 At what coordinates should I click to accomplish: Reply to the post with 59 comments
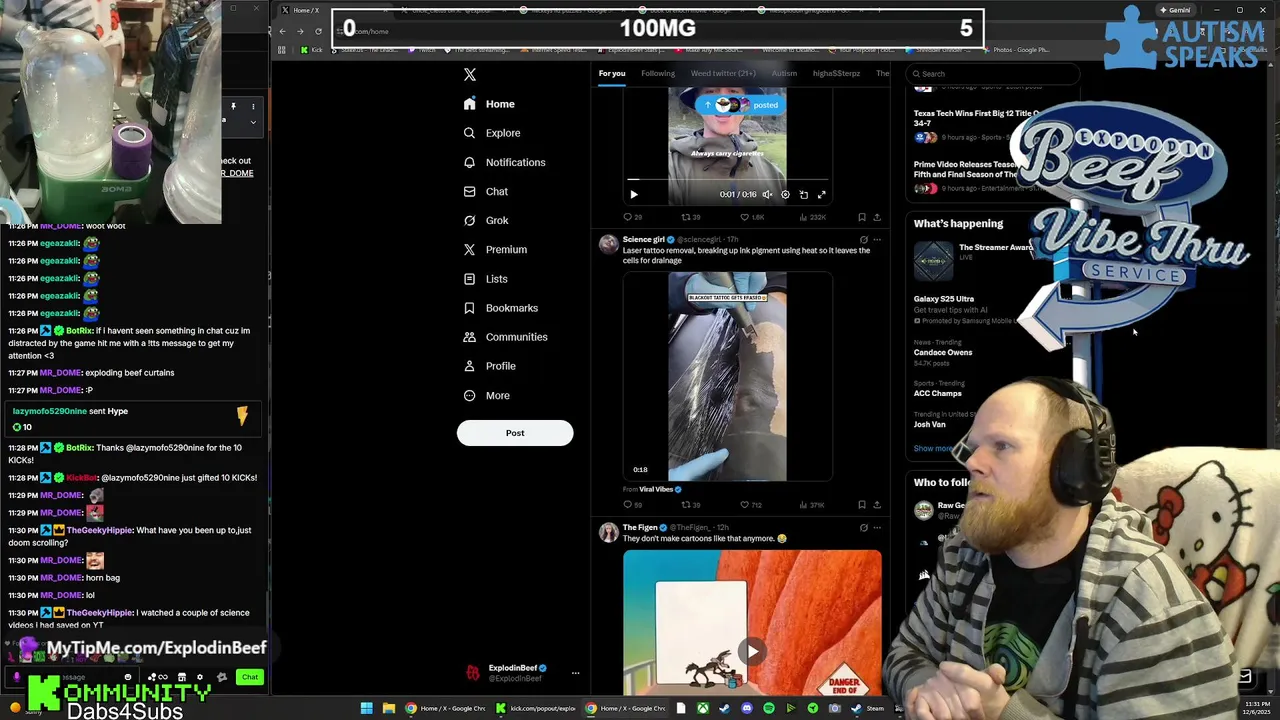point(632,505)
